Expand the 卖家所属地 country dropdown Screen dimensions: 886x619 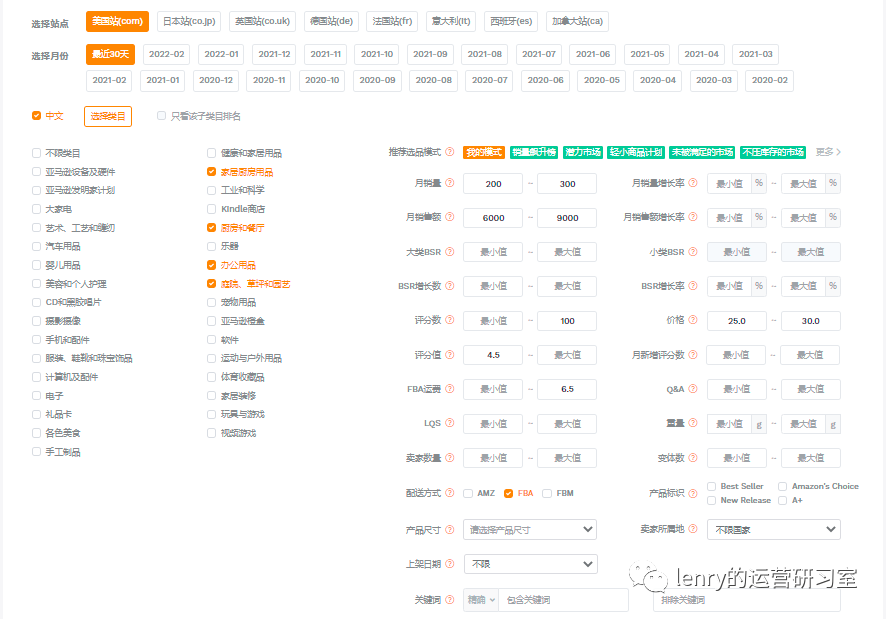coord(774,529)
